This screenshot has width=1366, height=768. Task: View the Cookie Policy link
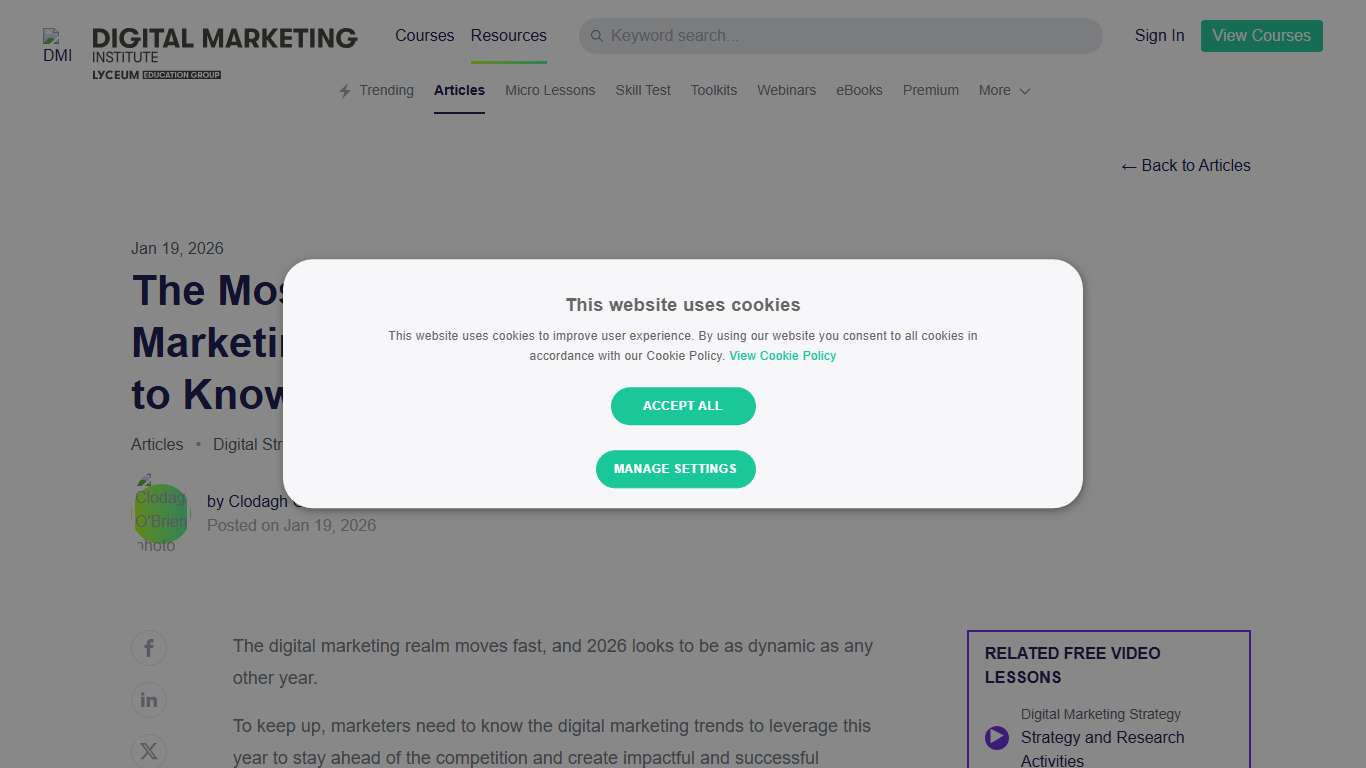782,355
